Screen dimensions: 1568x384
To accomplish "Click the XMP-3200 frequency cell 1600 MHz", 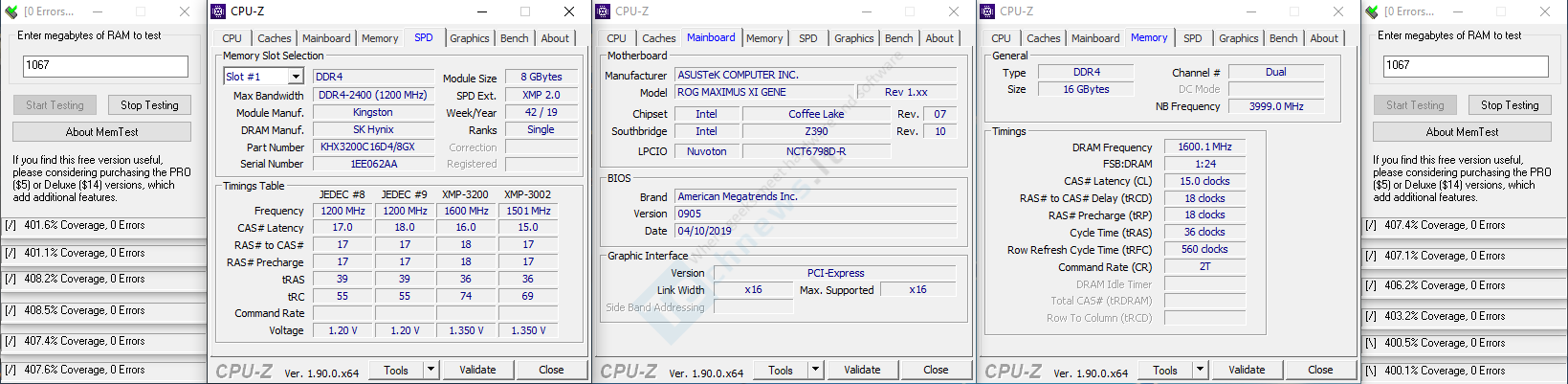I will (x=466, y=211).
